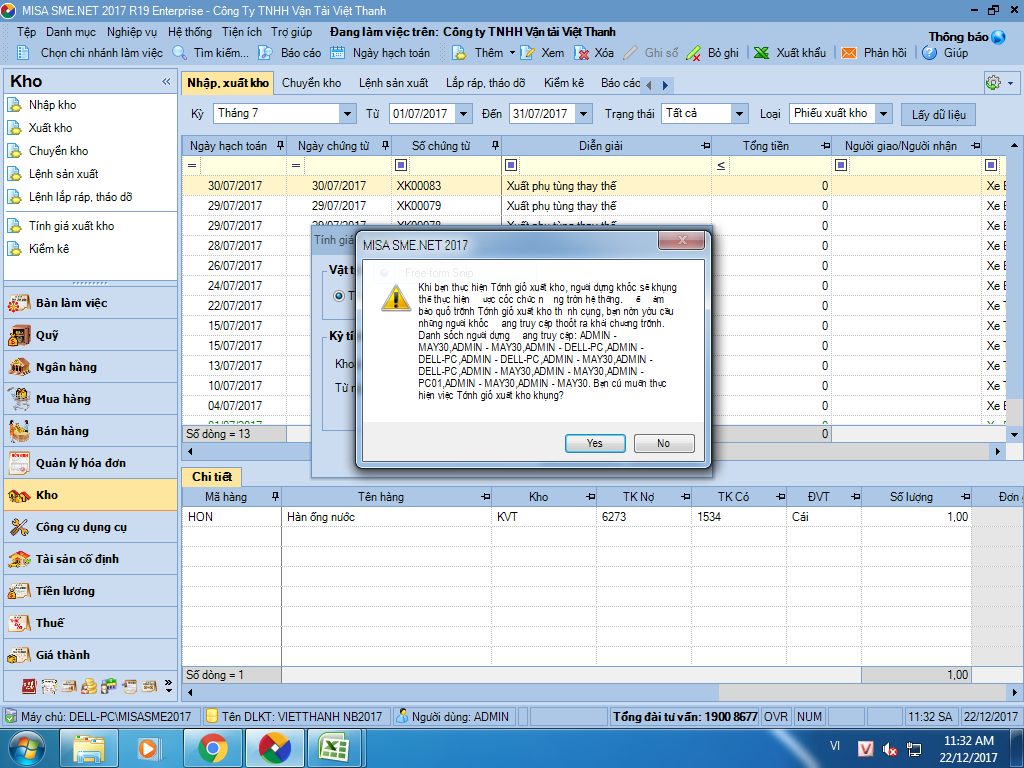Click the Giúp help icon

(x=929, y=53)
